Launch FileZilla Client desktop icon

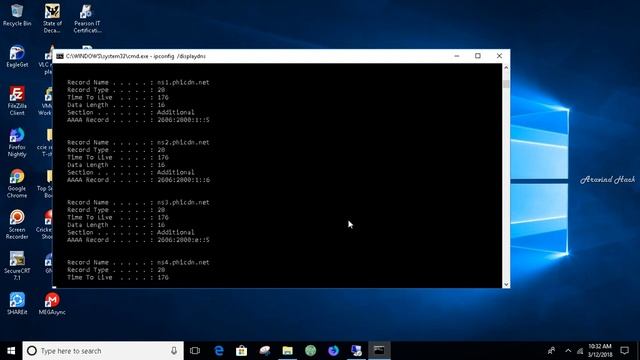(x=17, y=101)
